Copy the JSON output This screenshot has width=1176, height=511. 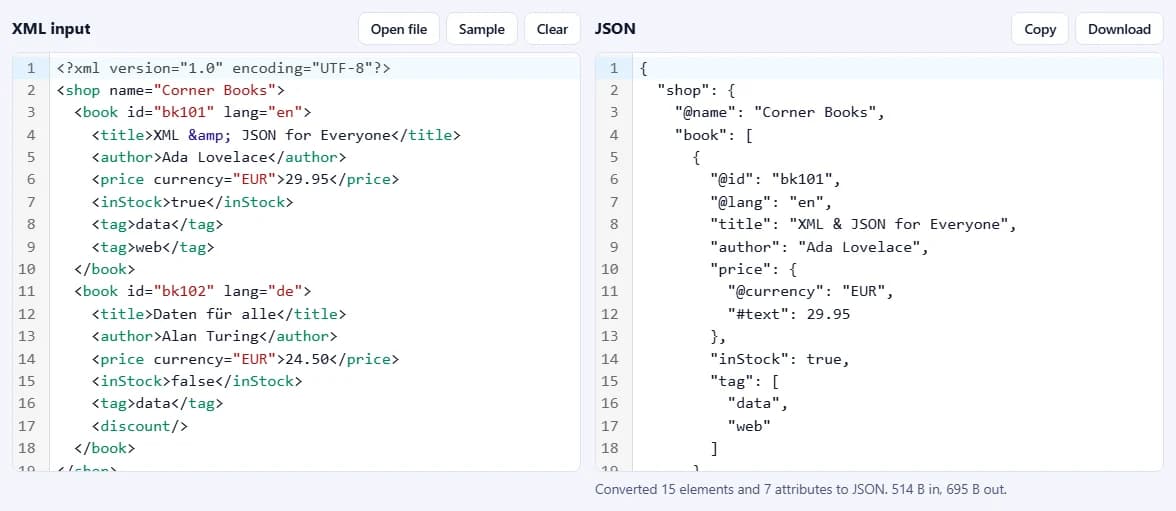tap(1040, 29)
